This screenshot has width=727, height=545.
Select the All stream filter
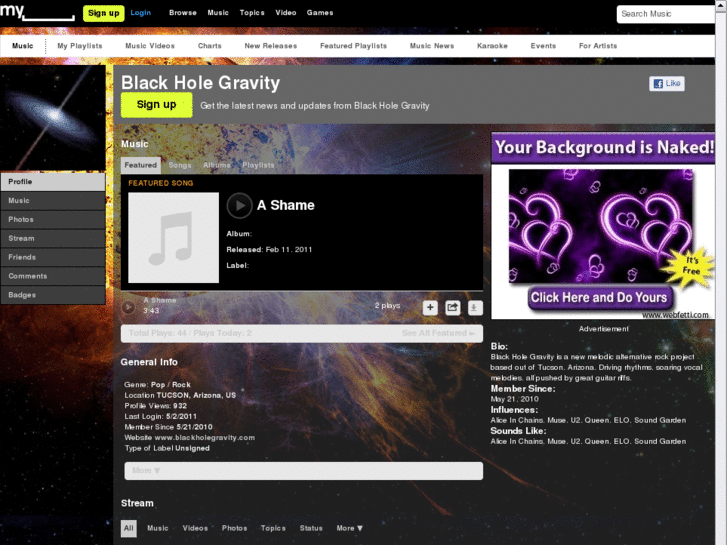coord(128,528)
